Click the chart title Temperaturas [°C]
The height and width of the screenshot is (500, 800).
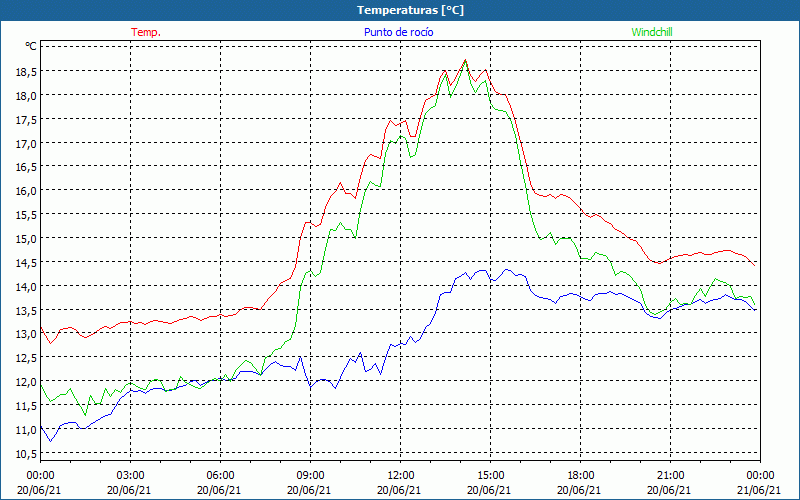coord(410,10)
